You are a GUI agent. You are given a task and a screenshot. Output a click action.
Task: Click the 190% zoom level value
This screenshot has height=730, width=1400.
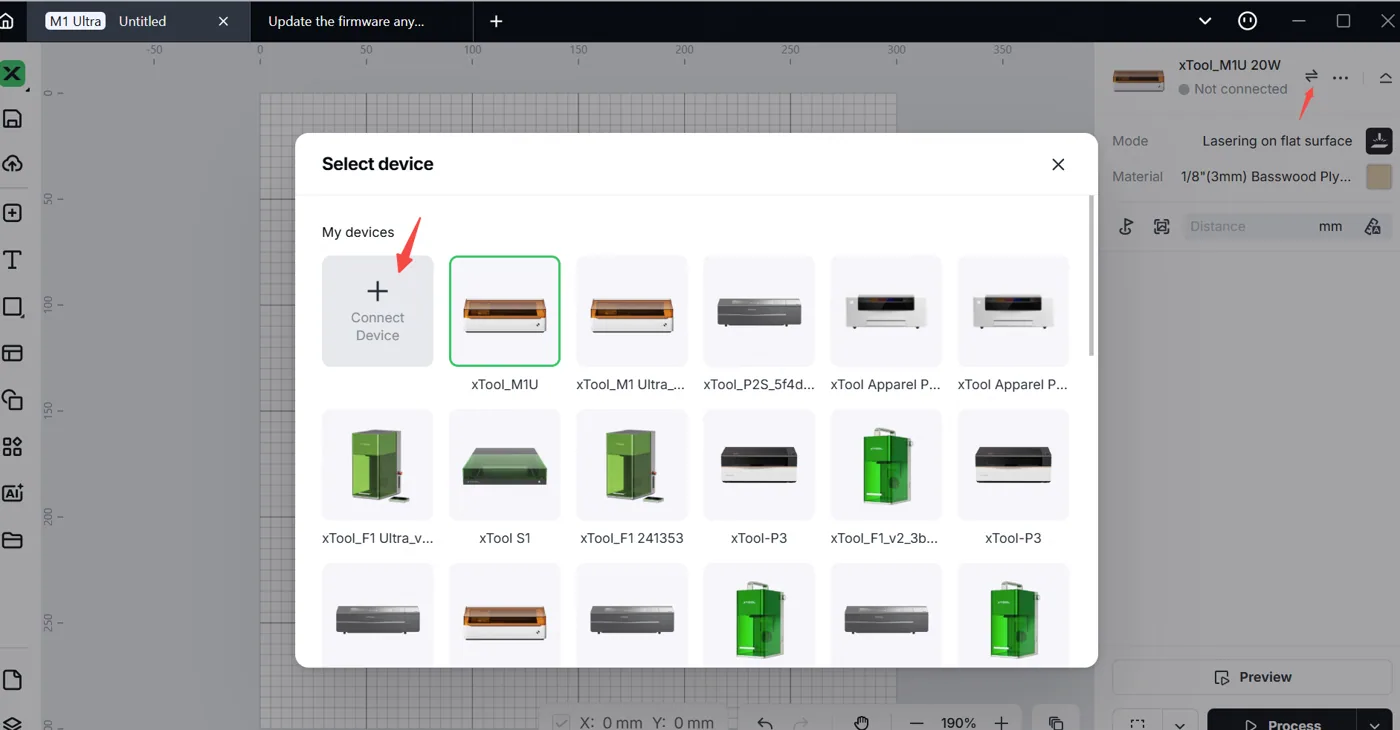click(958, 723)
